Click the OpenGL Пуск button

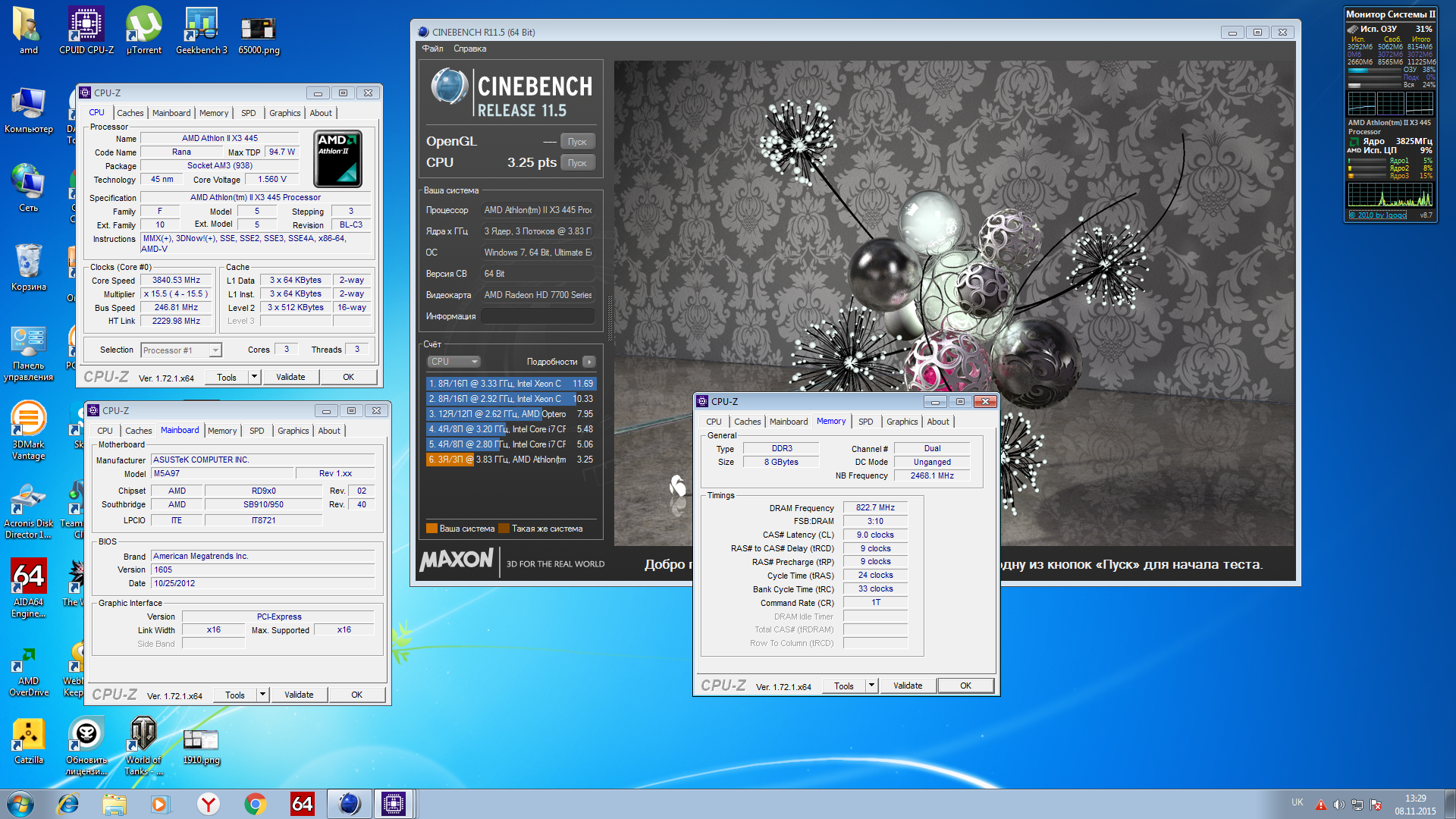(577, 142)
